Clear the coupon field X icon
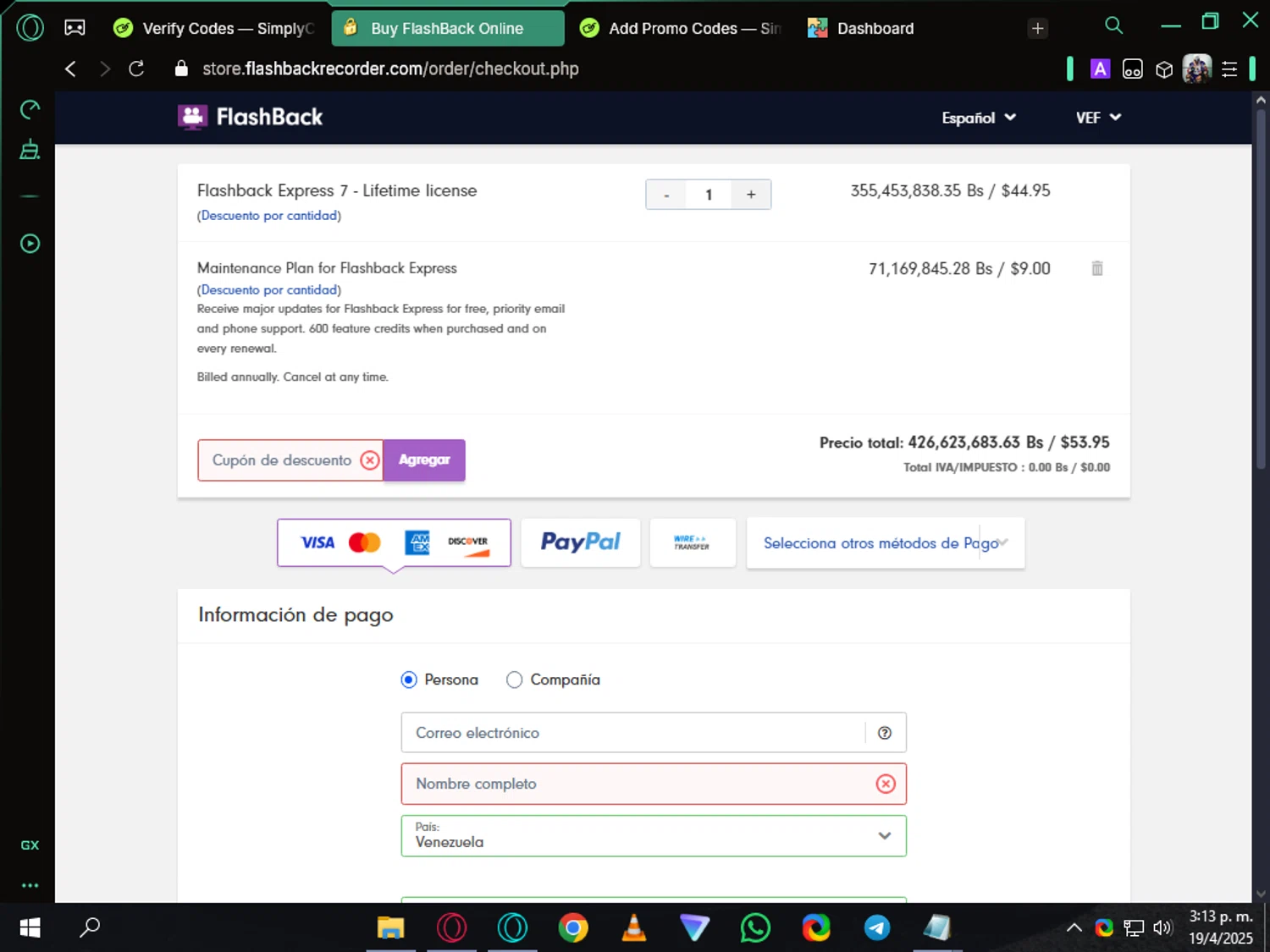1270x952 pixels. click(369, 459)
